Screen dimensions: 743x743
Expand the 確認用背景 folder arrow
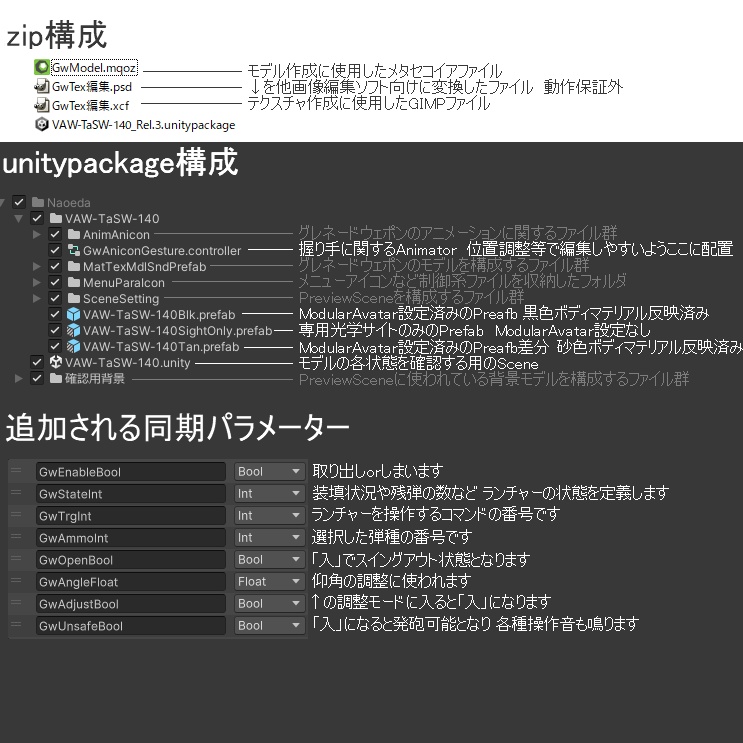point(18,378)
